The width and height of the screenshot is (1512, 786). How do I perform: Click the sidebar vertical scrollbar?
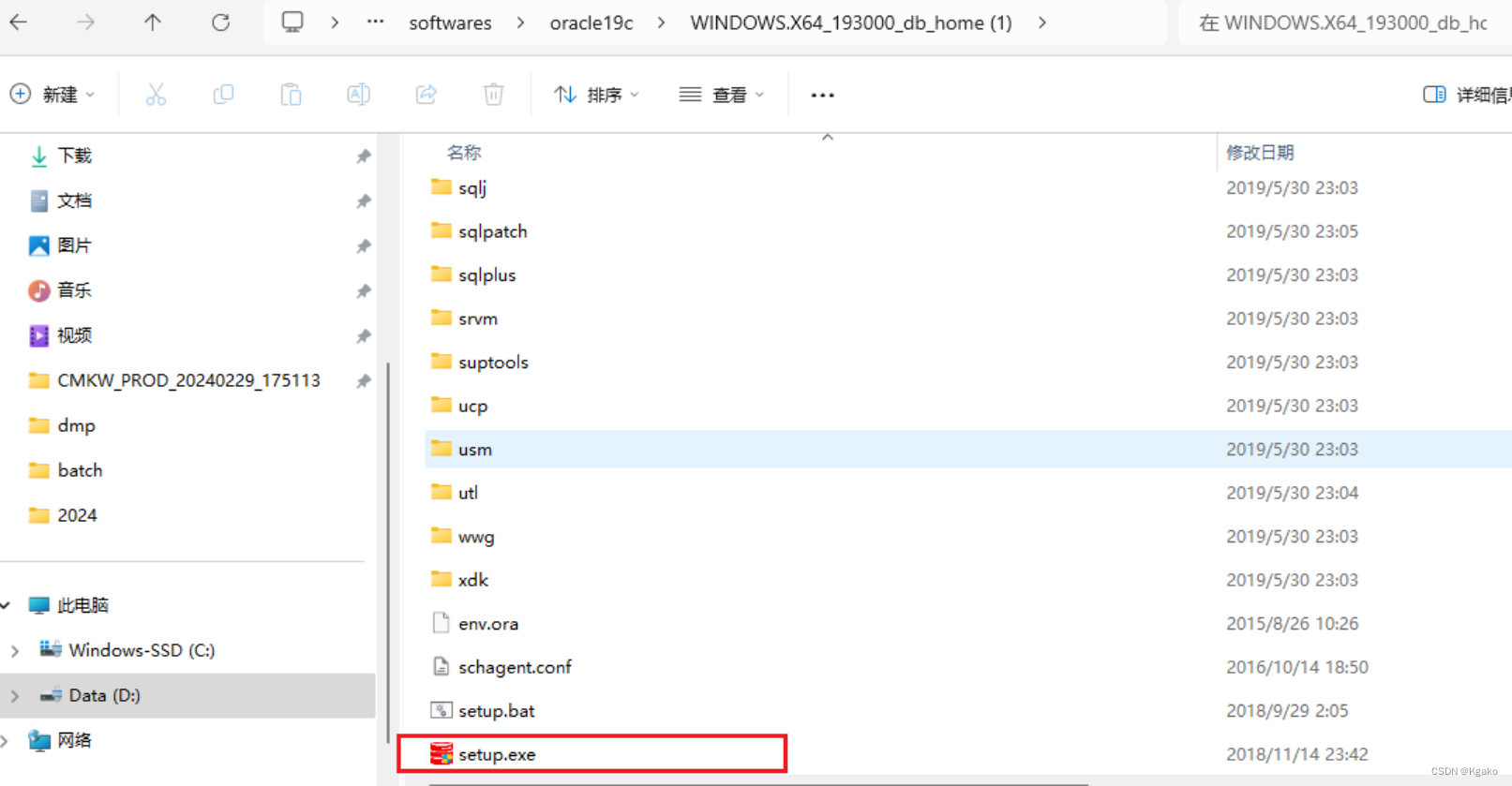tap(388, 553)
